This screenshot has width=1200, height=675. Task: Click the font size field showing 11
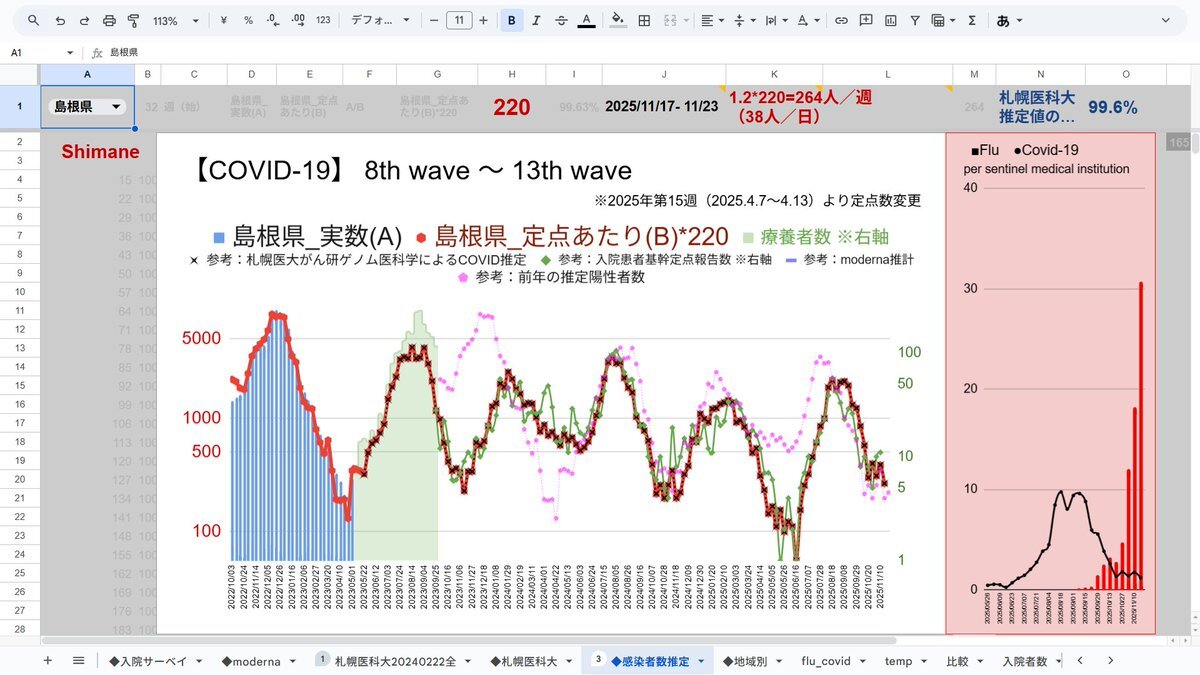coord(459,20)
